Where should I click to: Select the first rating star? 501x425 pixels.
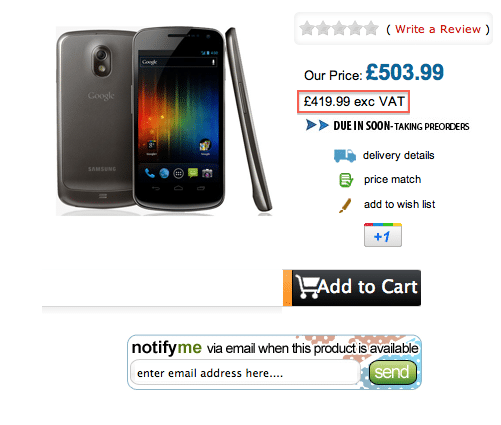307,29
